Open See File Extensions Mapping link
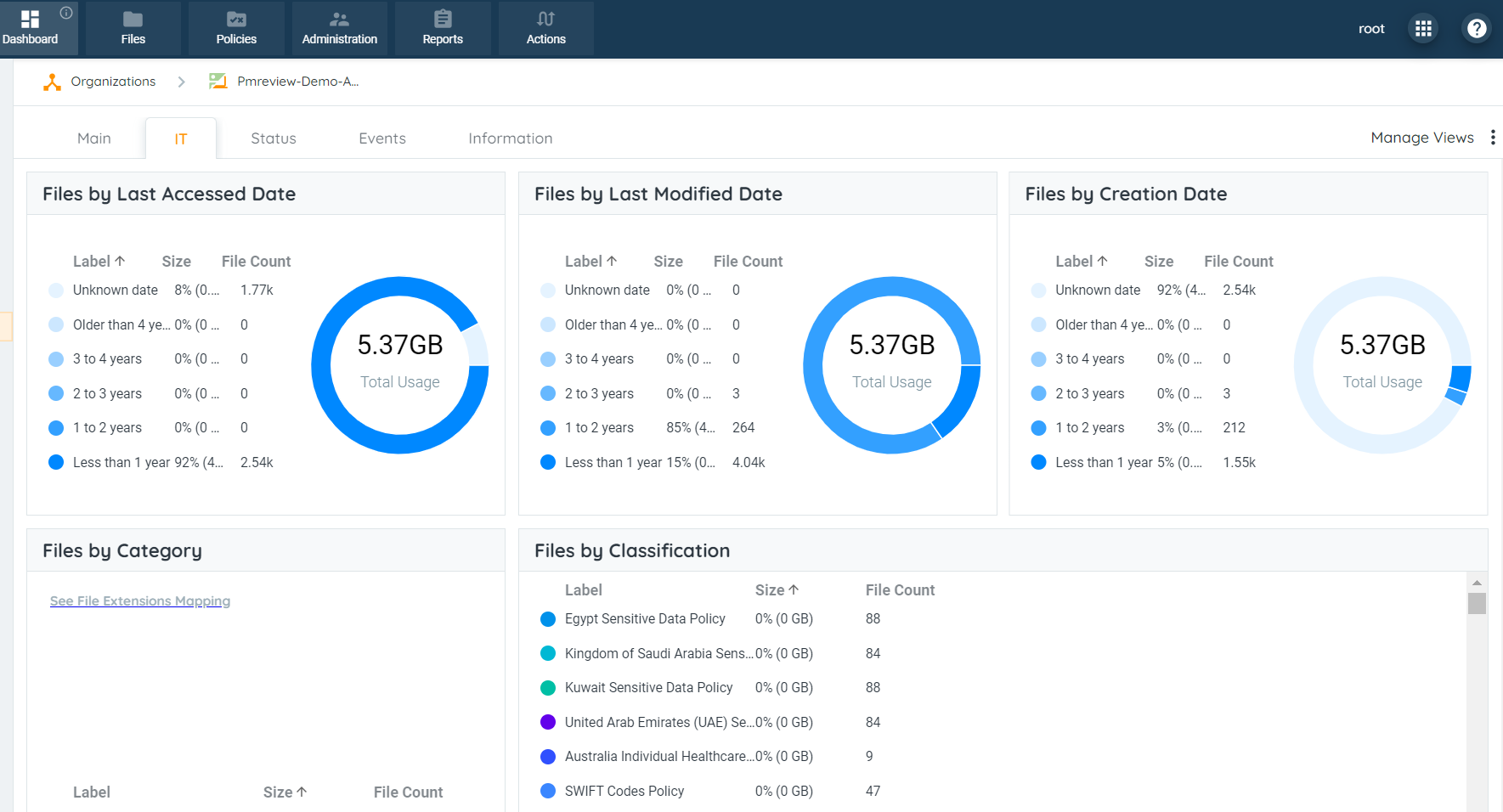 140,601
